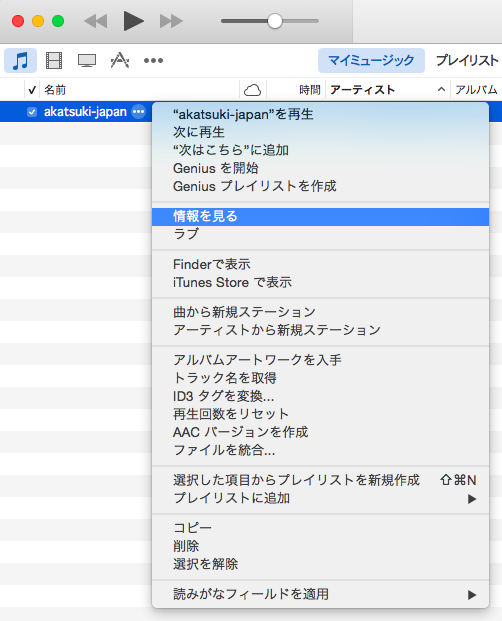Click the Rewind previous track button
502x621 pixels.
pyautogui.click(x=96, y=21)
